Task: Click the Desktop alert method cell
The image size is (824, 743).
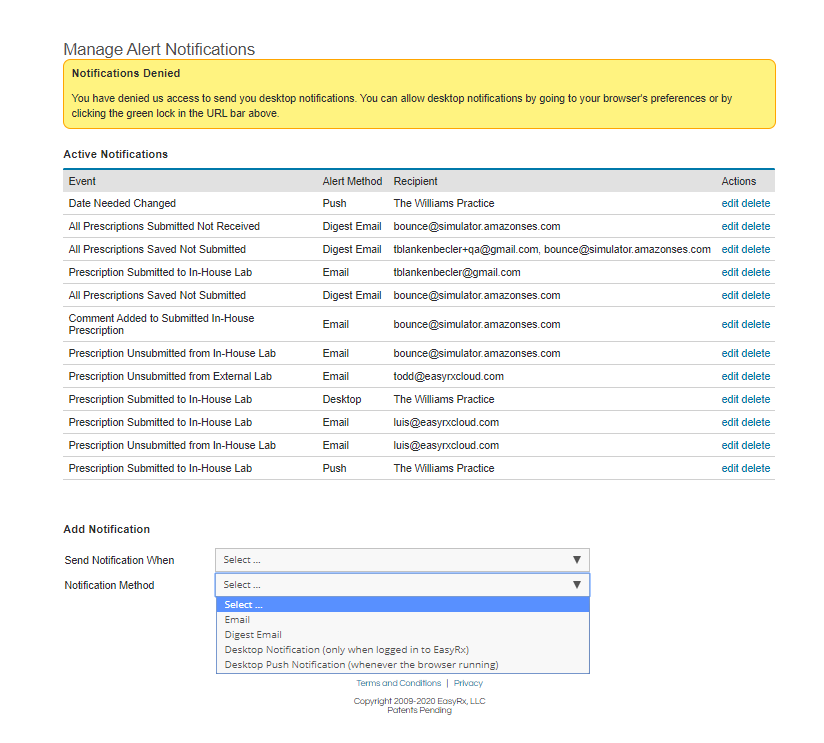Action: pos(342,399)
